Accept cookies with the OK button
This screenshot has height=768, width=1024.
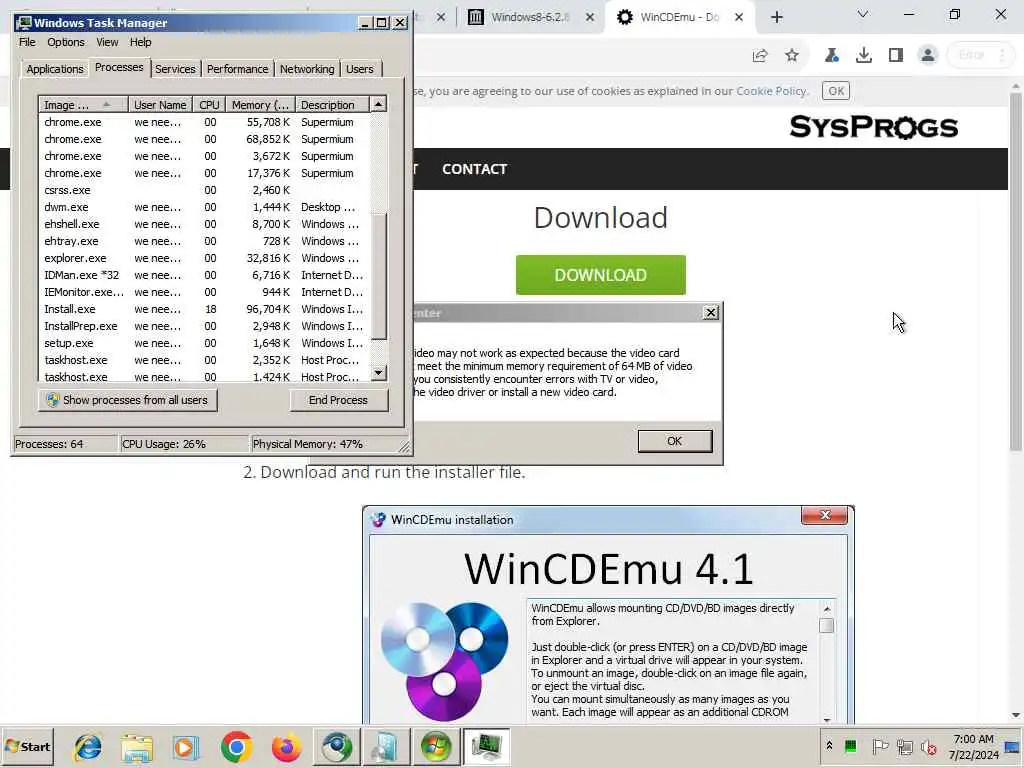coord(836,91)
